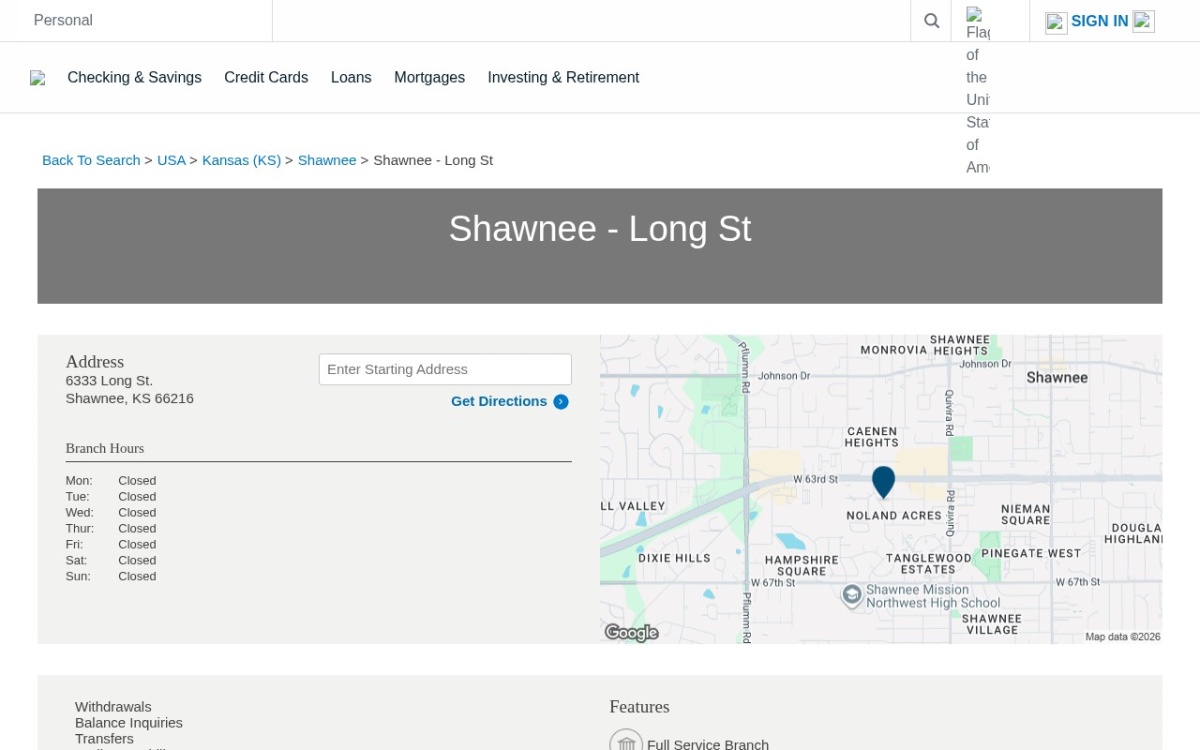Click the map near Noland Acres
The width and height of the screenshot is (1200, 750).
tap(894, 516)
